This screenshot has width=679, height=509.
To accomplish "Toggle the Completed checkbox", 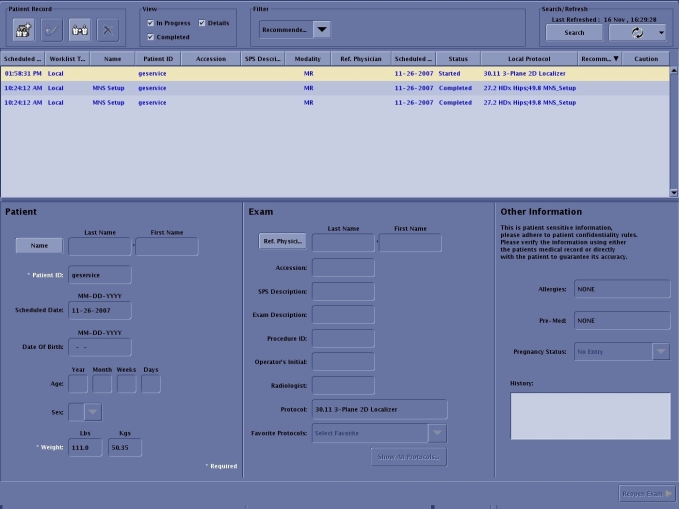I will (x=150, y=37).
